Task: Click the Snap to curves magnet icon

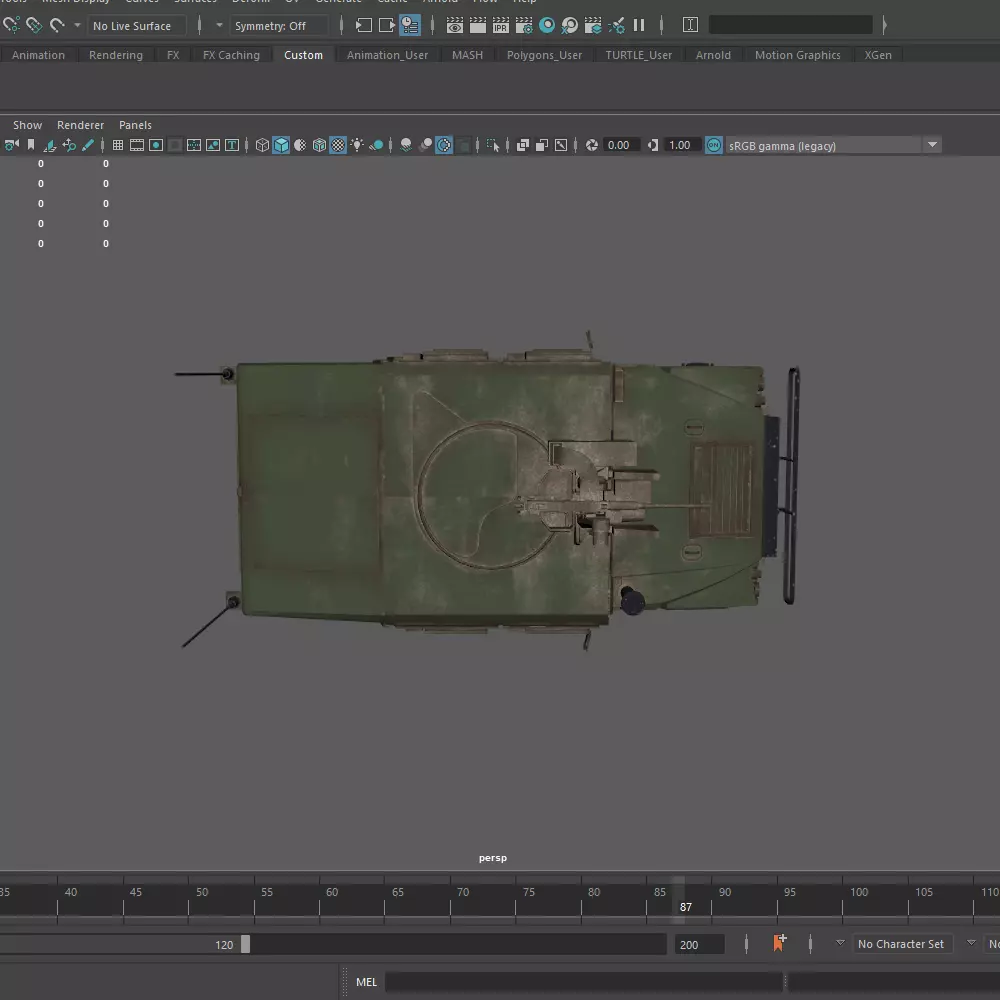Action: tap(34, 26)
